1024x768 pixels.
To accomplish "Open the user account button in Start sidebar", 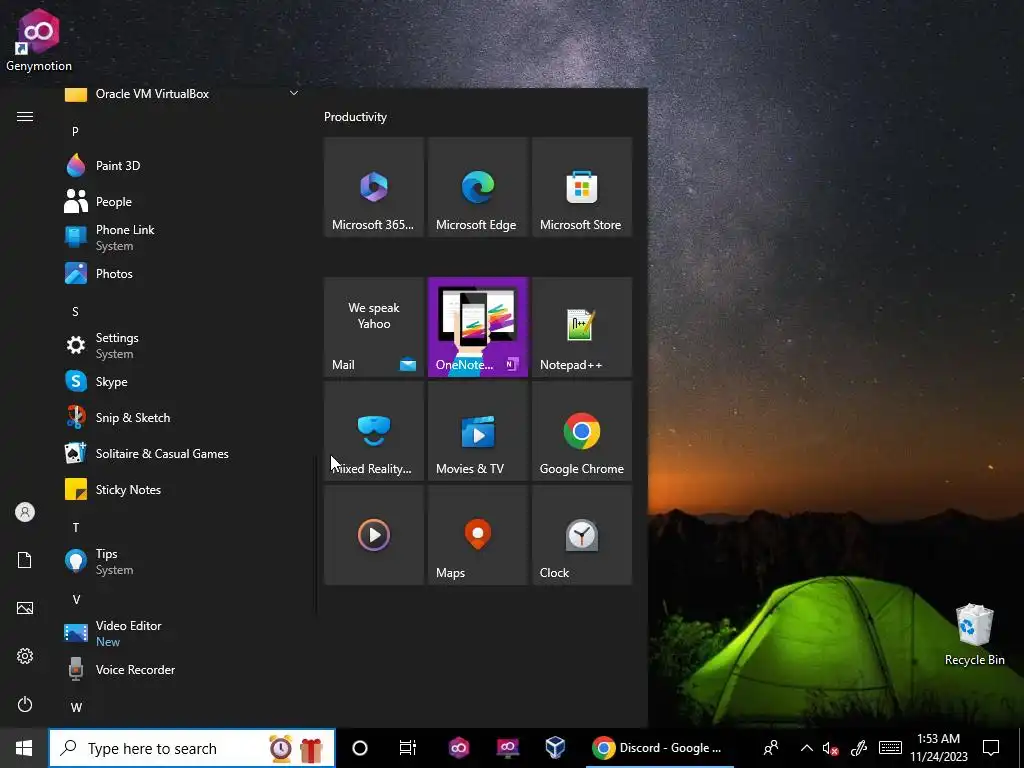I will [x=25, y=512].
